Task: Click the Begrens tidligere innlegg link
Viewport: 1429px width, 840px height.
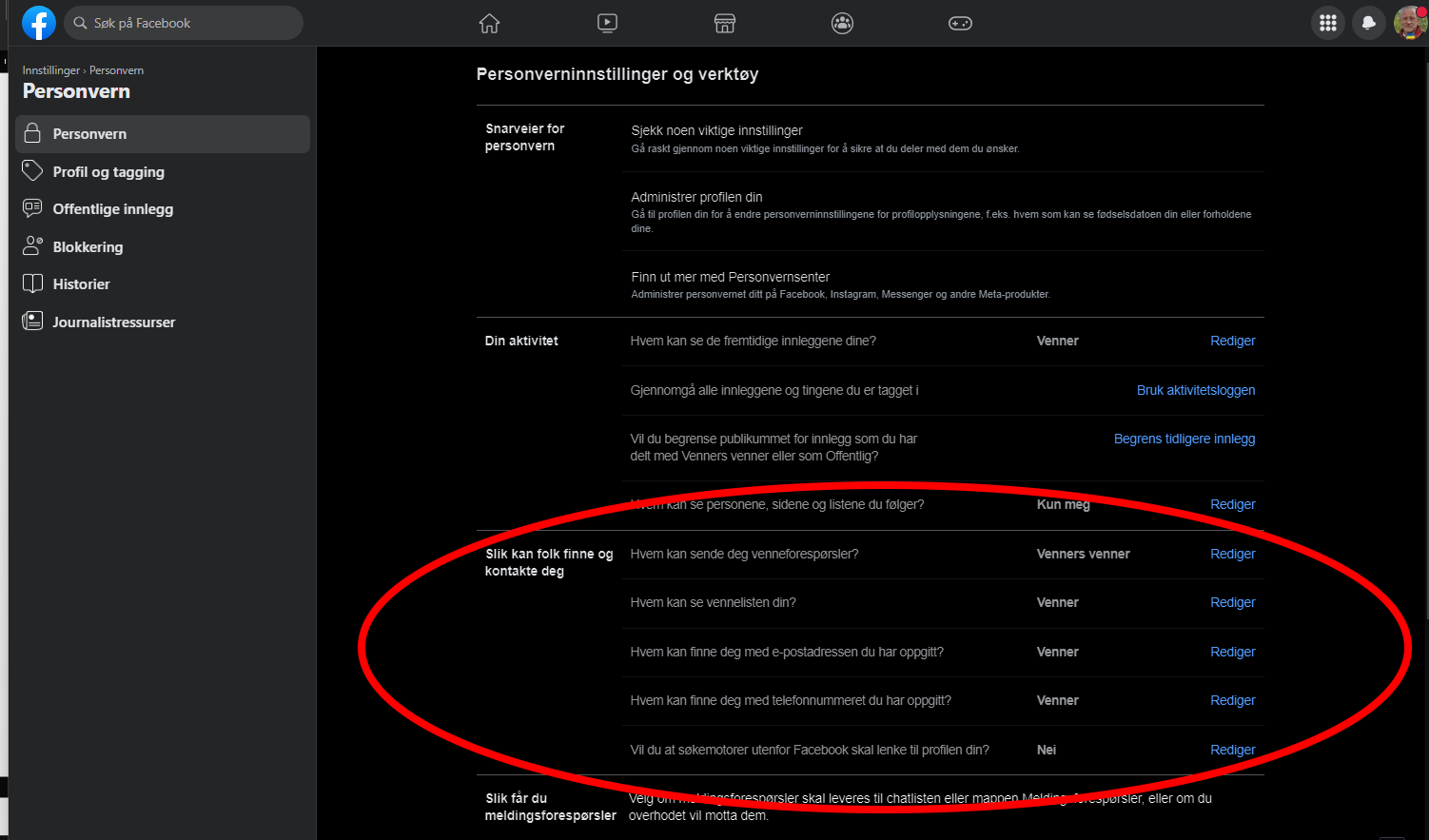Action: pos(1184,439)
